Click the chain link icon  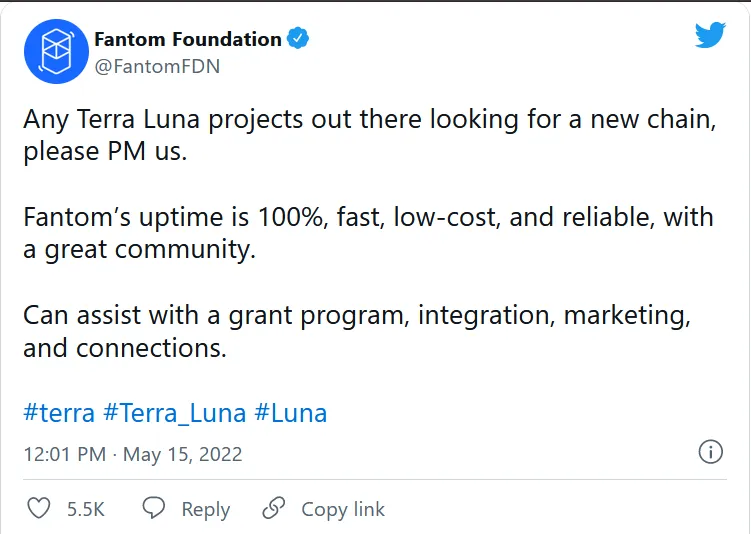[x=273, y=508]
